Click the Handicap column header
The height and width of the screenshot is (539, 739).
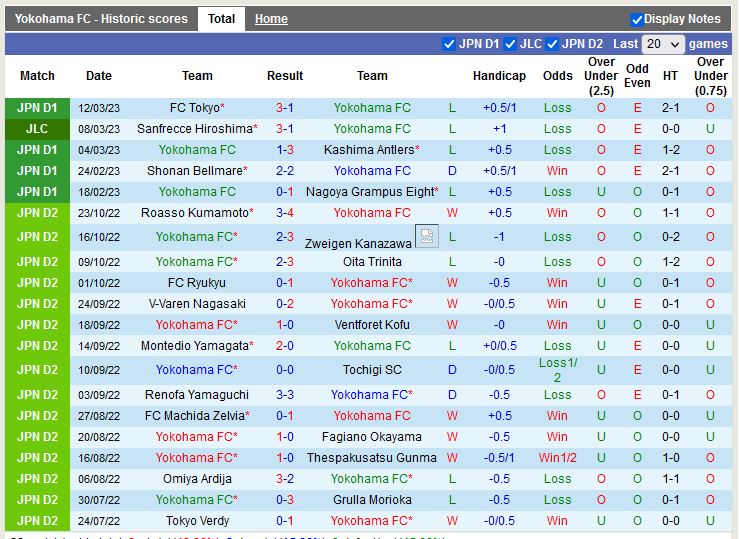[x=499, y=76]
